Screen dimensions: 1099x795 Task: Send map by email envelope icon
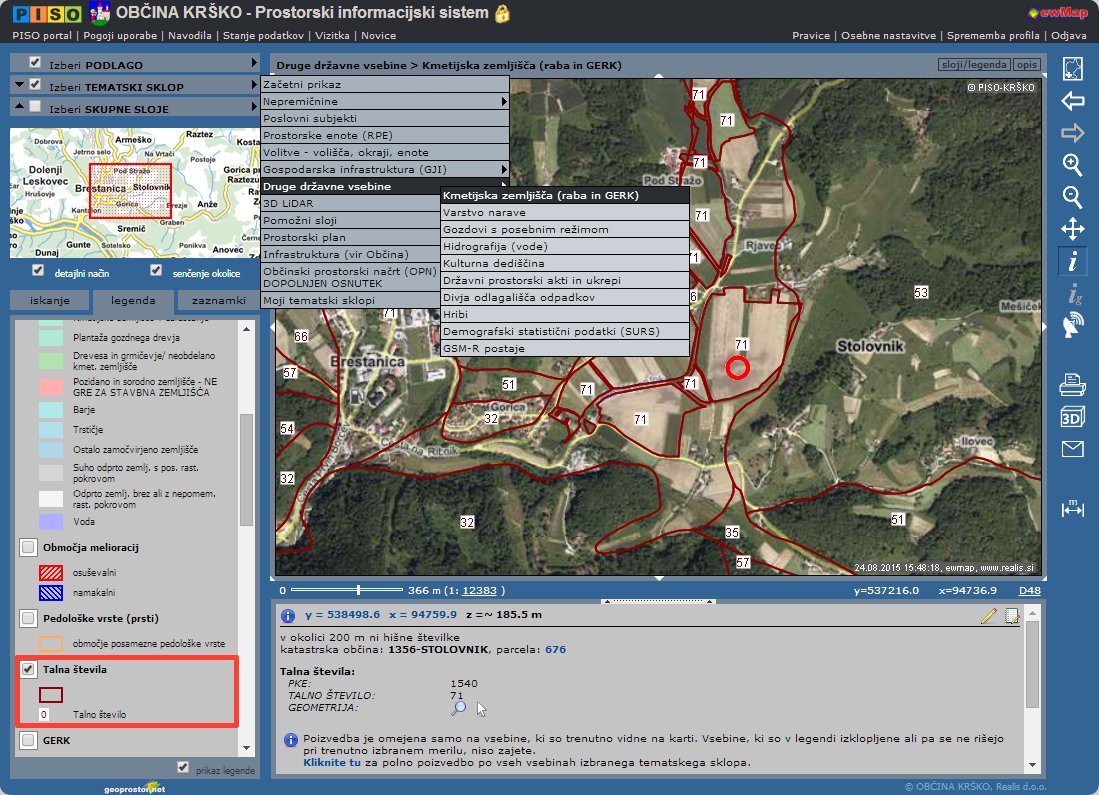tap(1072, 449)
